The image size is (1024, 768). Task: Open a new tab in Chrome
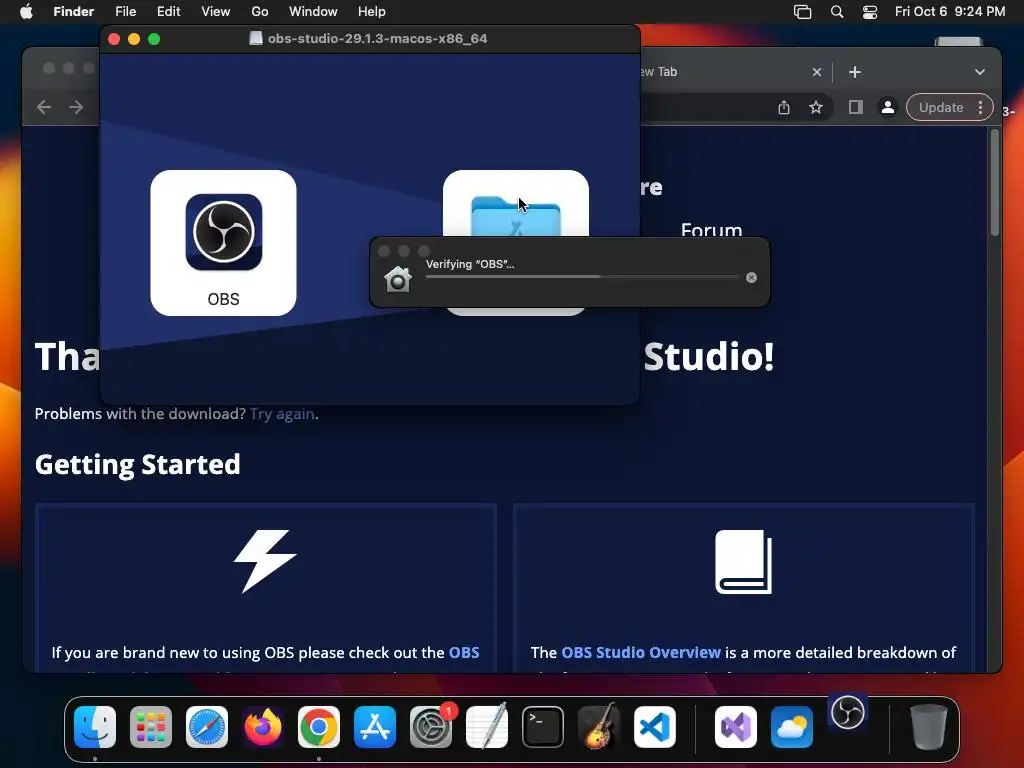point(855,72)
